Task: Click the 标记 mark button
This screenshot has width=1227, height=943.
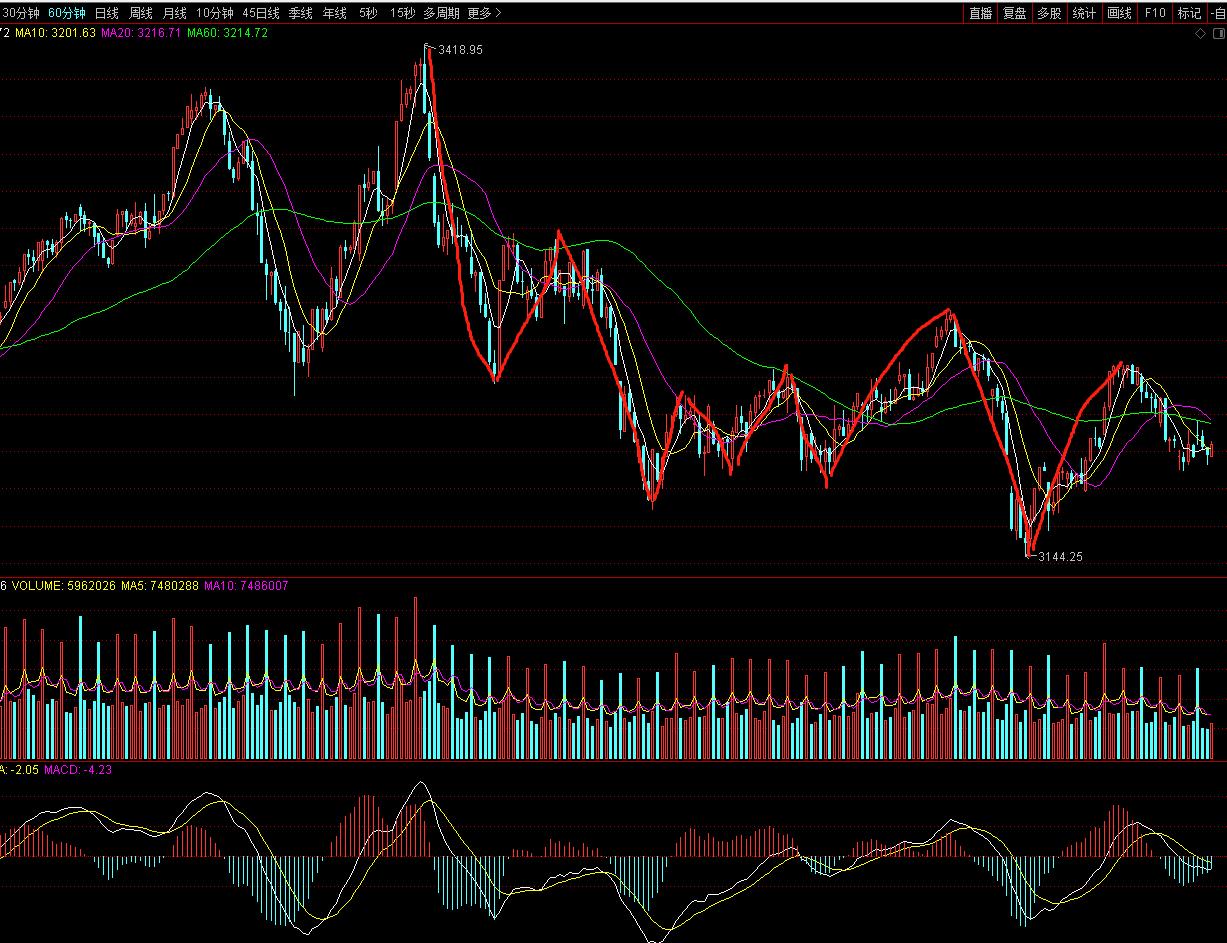Action: click(1189, 13)
